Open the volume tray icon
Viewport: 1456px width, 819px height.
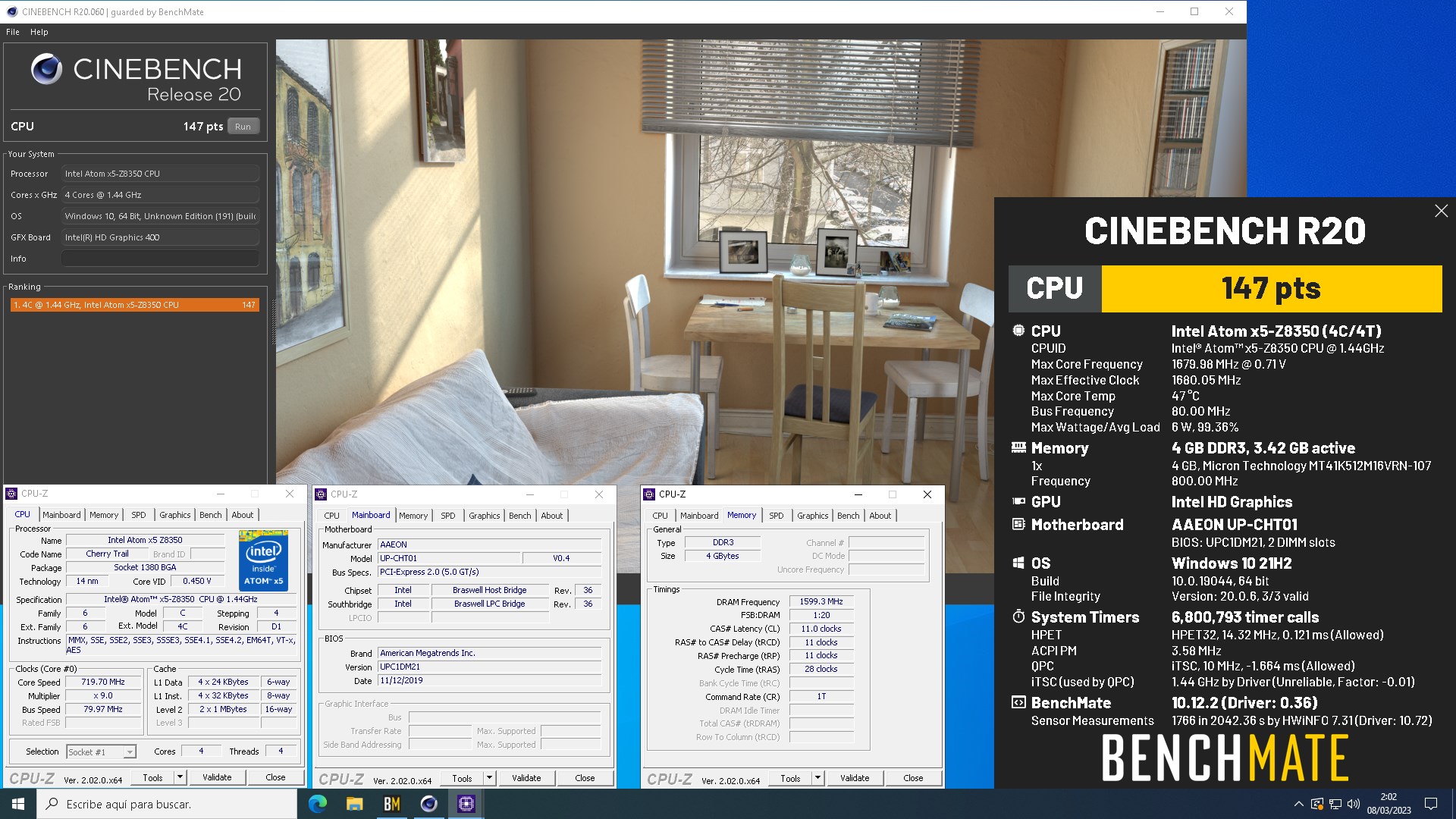1353,804
